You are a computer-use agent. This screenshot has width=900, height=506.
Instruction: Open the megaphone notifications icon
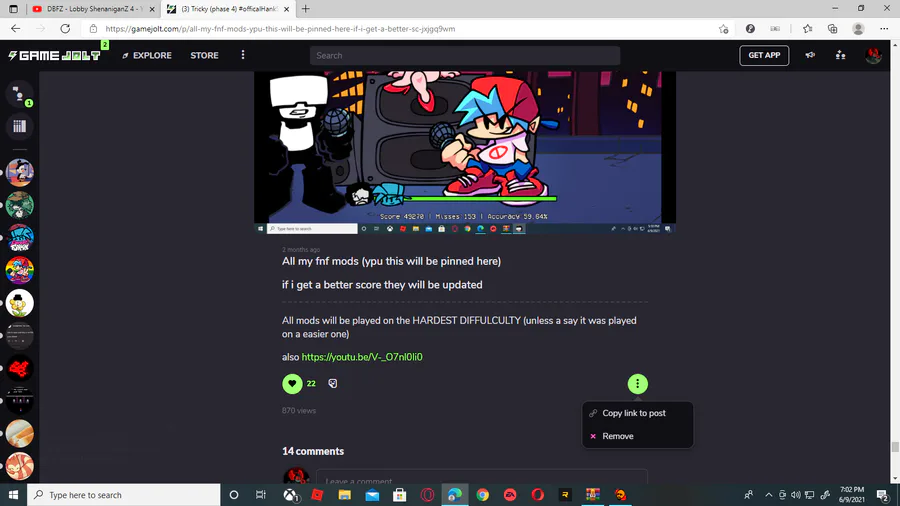coord(810,55)
